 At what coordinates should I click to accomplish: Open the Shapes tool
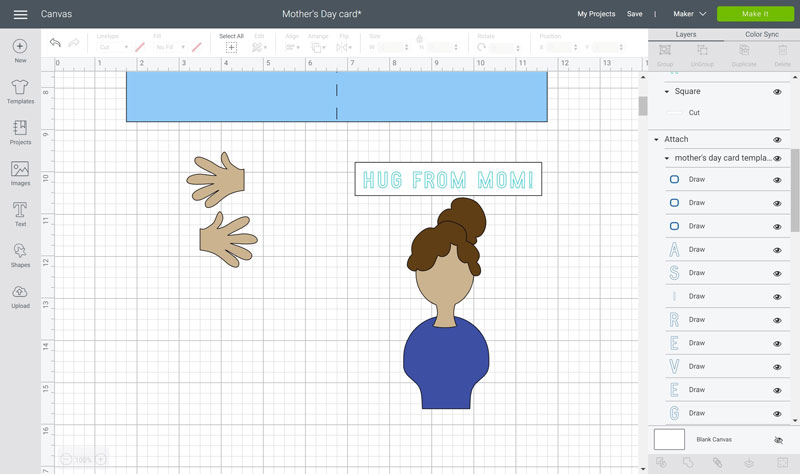pyautogui.click(x=20, y=255)
